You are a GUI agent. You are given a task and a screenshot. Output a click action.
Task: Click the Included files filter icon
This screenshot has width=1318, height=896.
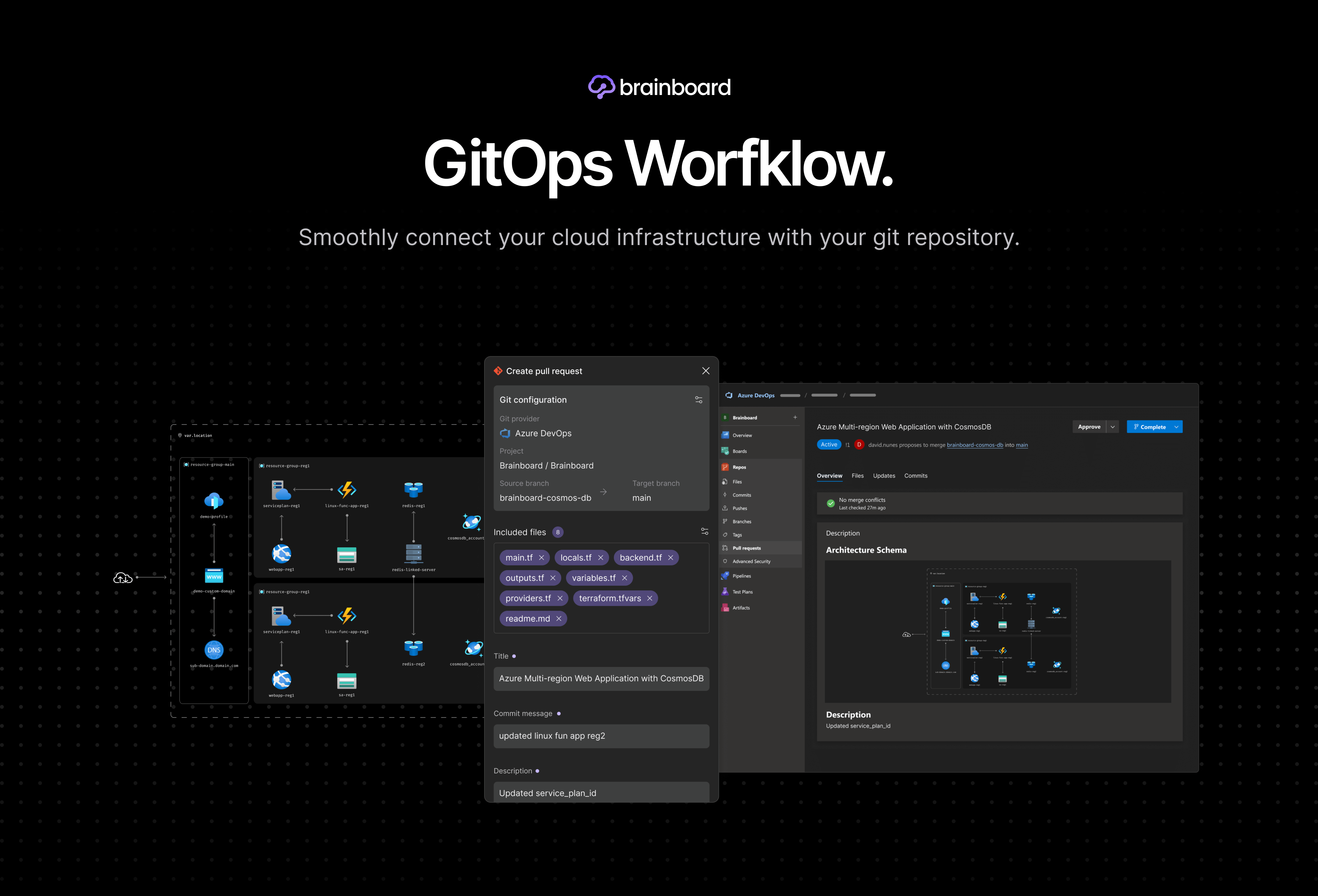(704, 531)
